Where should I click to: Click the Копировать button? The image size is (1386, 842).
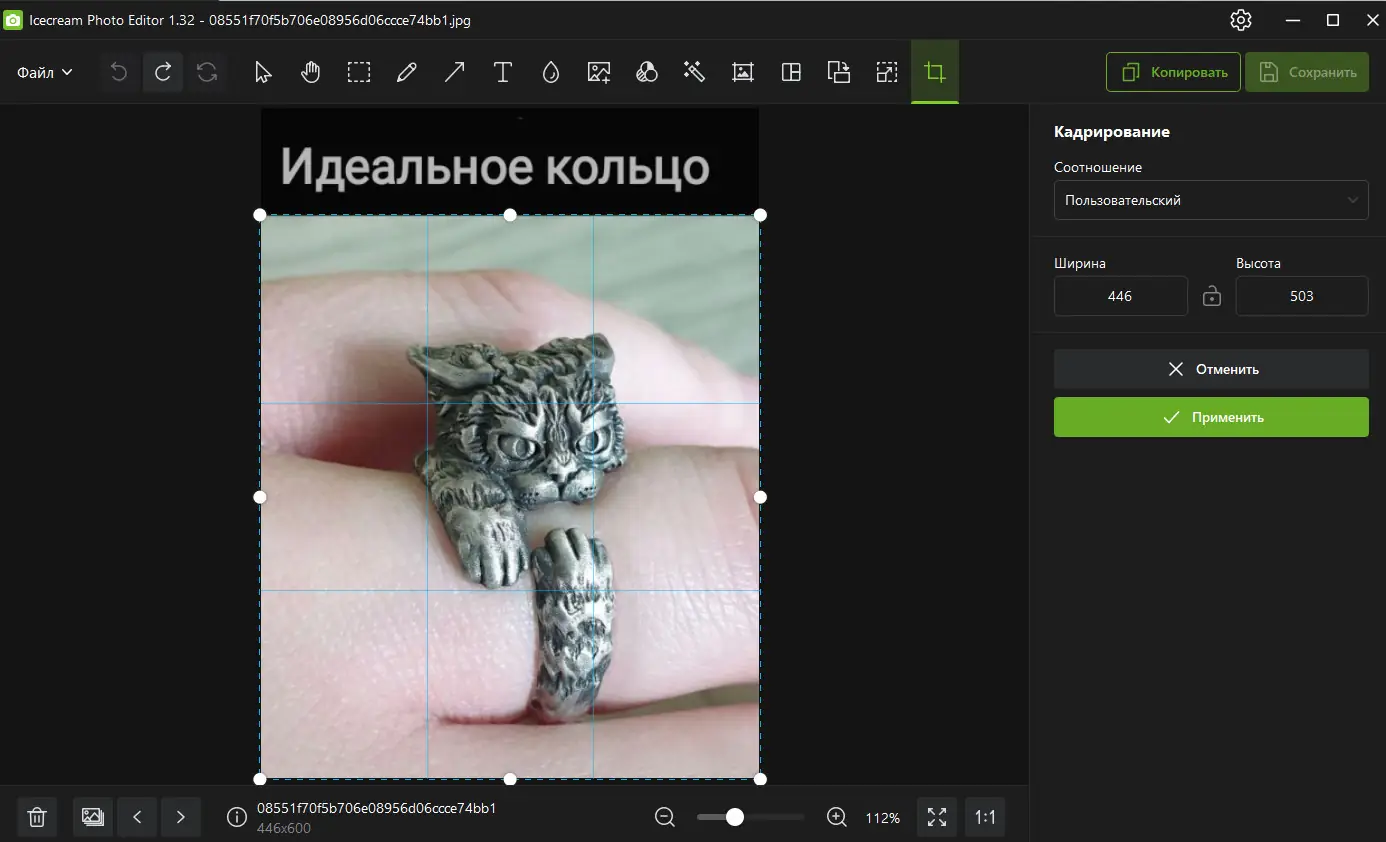(x=1173, y=71)
